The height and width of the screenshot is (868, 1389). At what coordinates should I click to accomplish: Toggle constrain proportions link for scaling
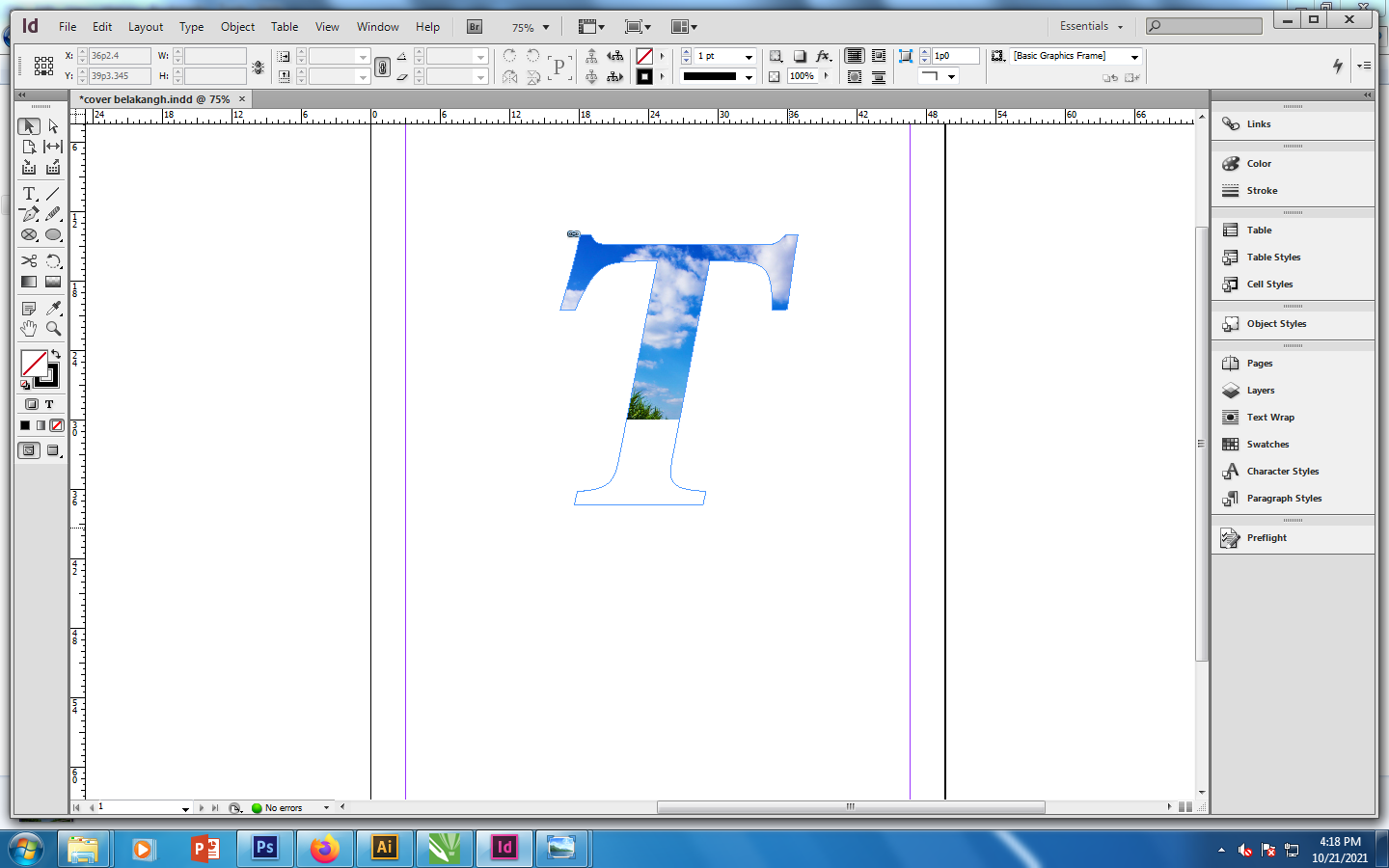(x=383, y=67)
